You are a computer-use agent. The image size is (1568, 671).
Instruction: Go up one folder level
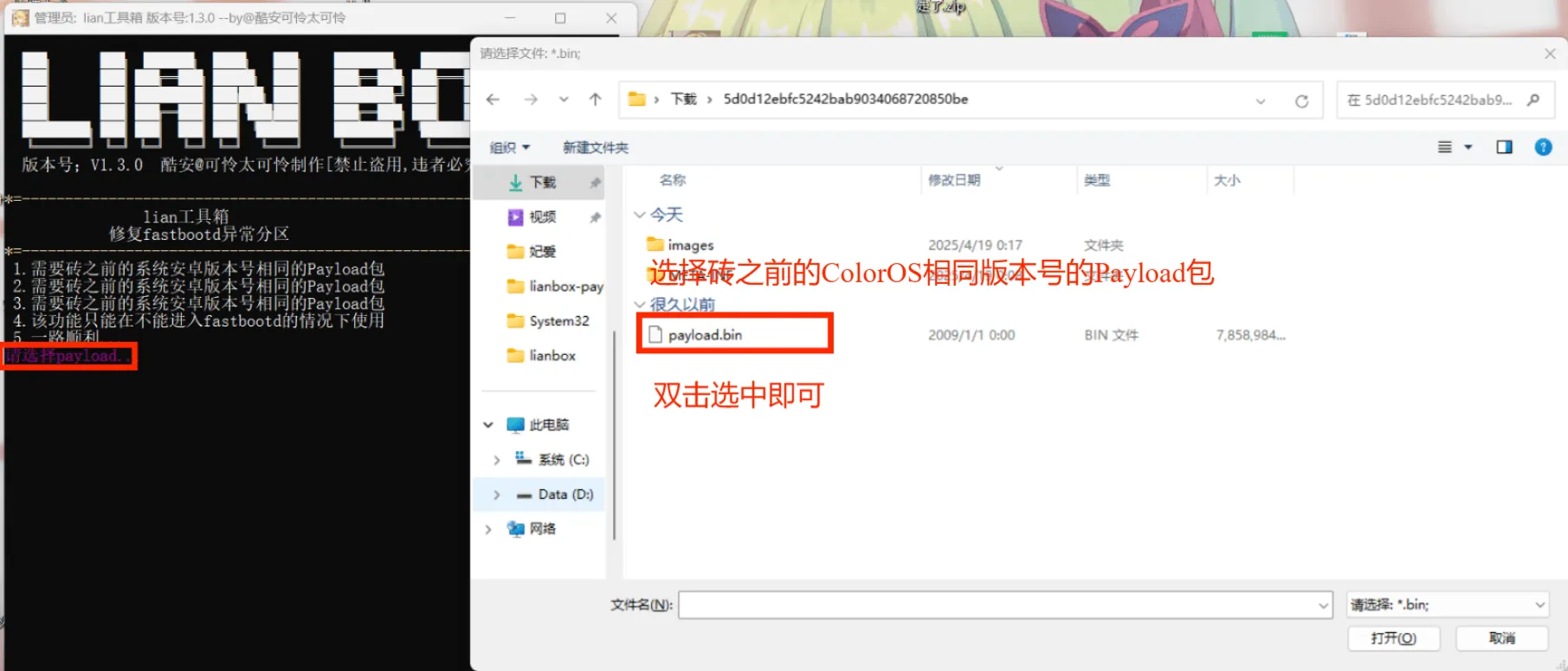point(595,100)
